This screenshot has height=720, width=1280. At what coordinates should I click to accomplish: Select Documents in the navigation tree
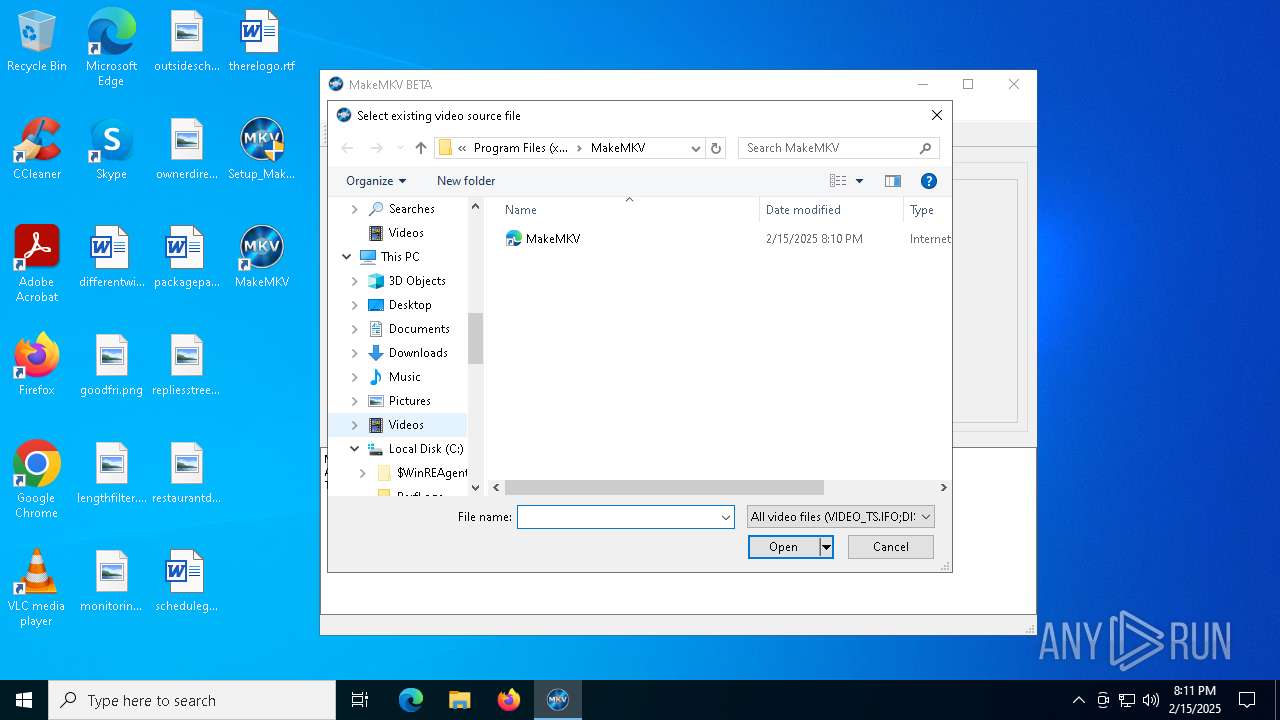pyautogui.click(x=419, y=329)
